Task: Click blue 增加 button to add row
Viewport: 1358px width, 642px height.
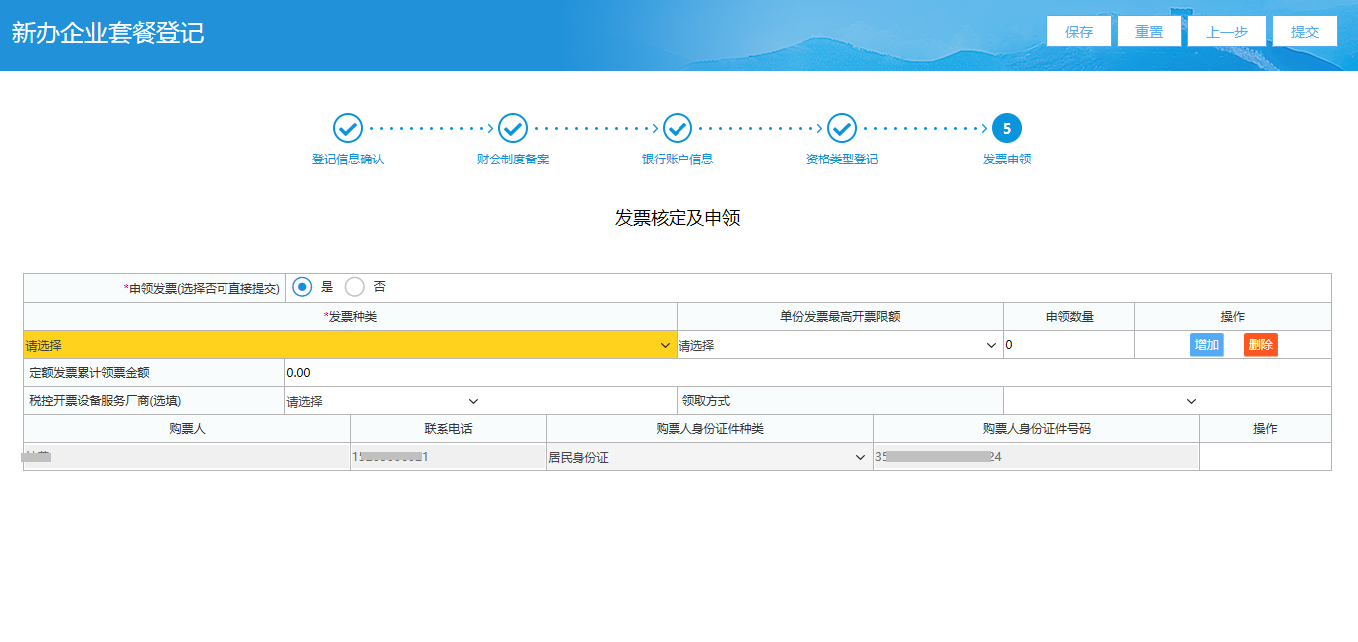Action: 1206,345
